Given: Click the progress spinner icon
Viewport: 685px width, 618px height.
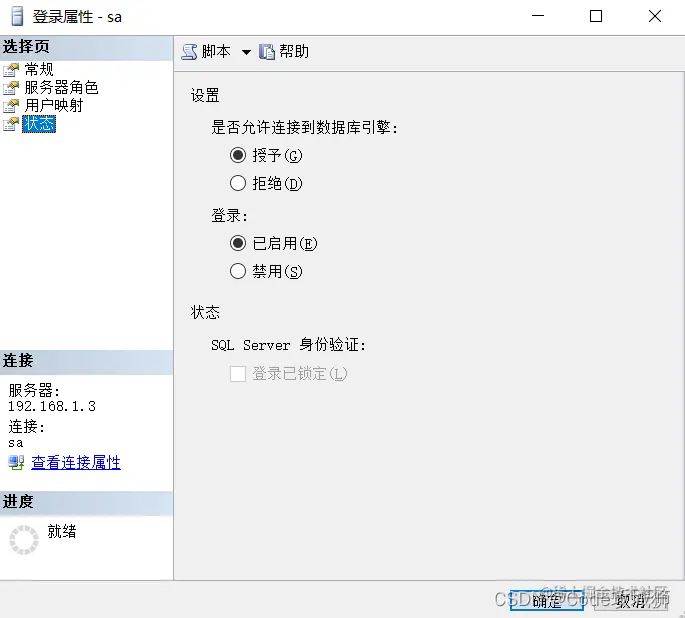Looking at the screenshot, I should (24, 540).
